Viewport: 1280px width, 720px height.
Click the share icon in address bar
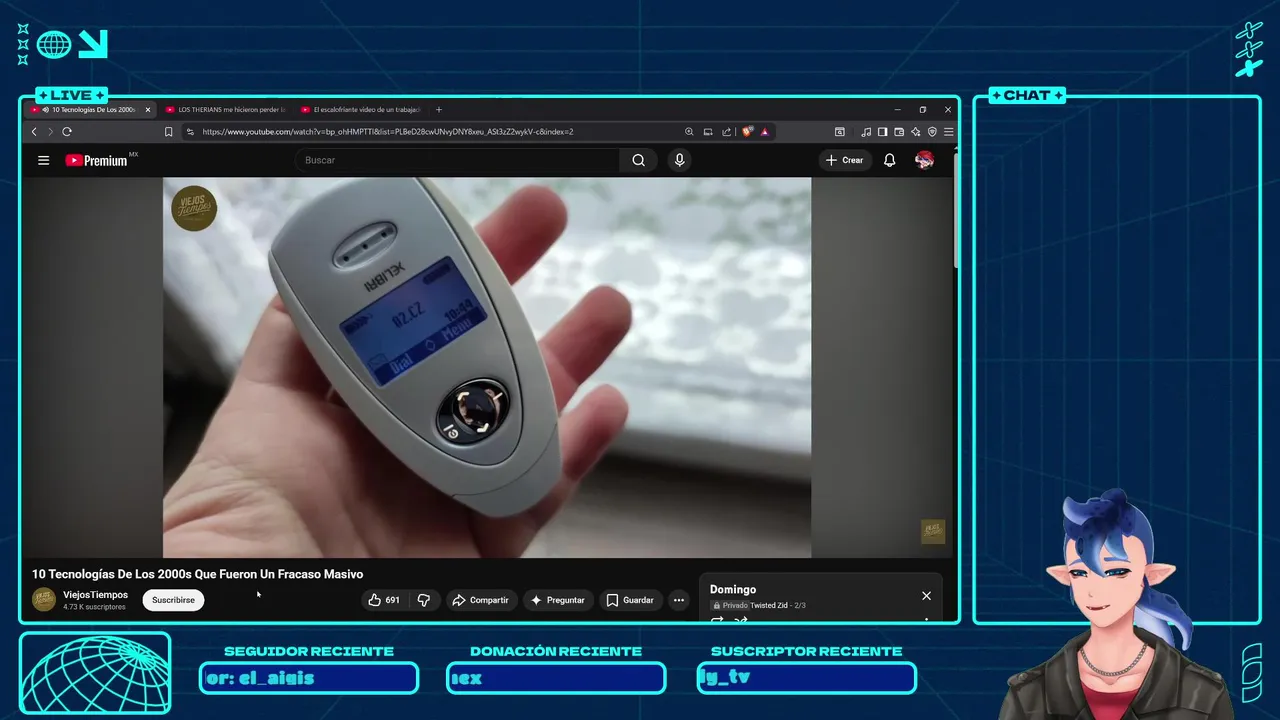coord(727,132)
